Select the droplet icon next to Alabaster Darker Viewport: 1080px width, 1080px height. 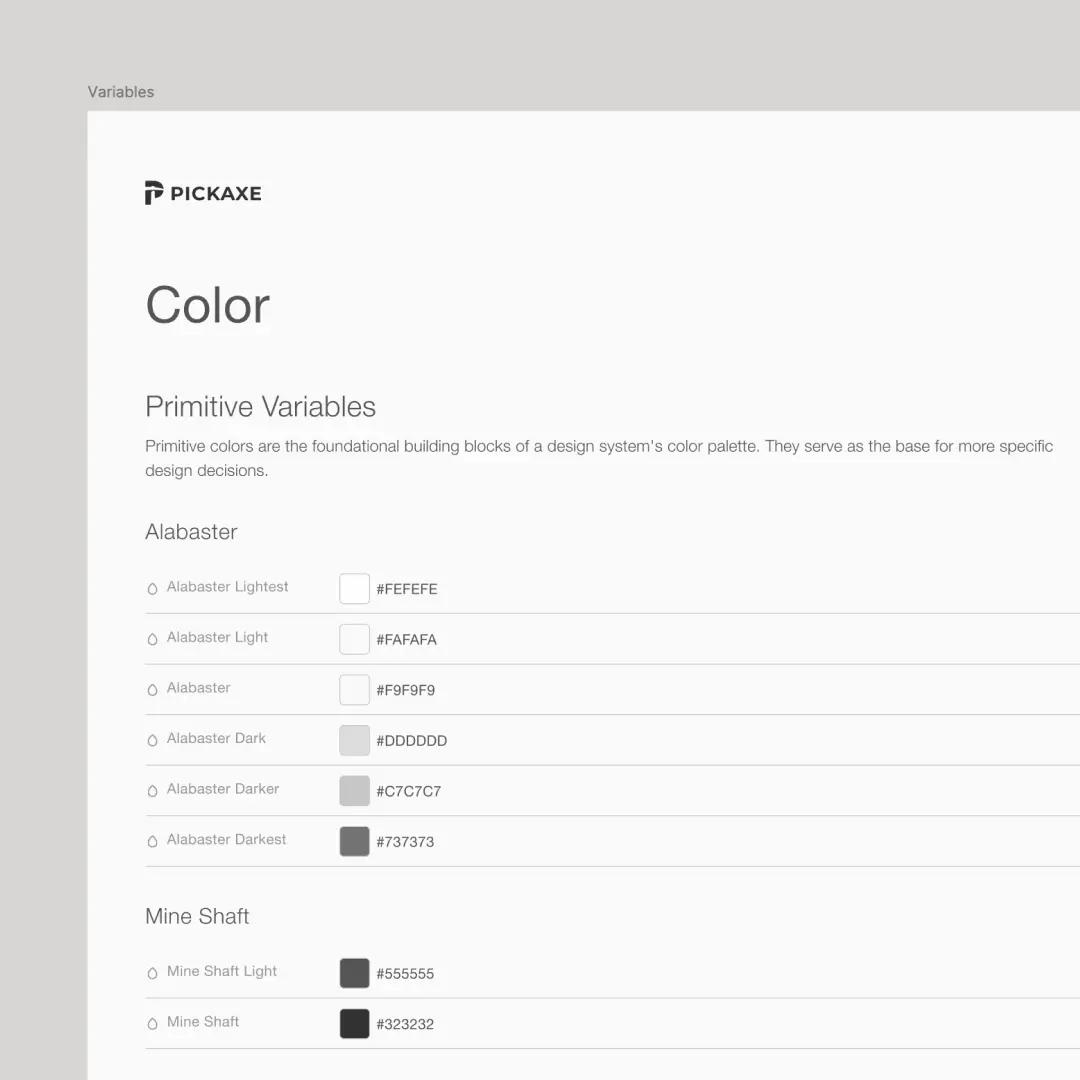[152, 791]
